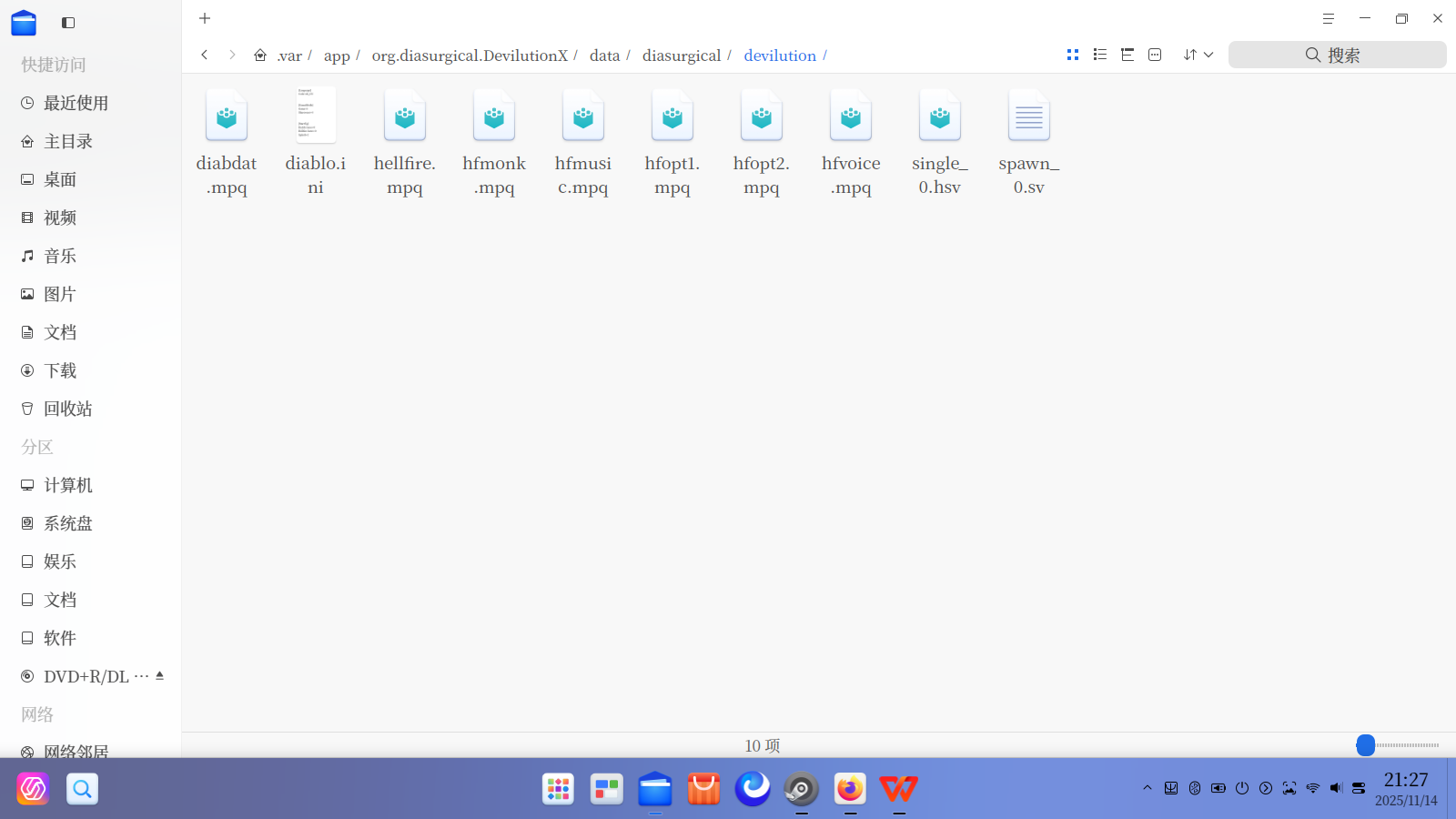Open the volume control in tray

coord(1336,788)
